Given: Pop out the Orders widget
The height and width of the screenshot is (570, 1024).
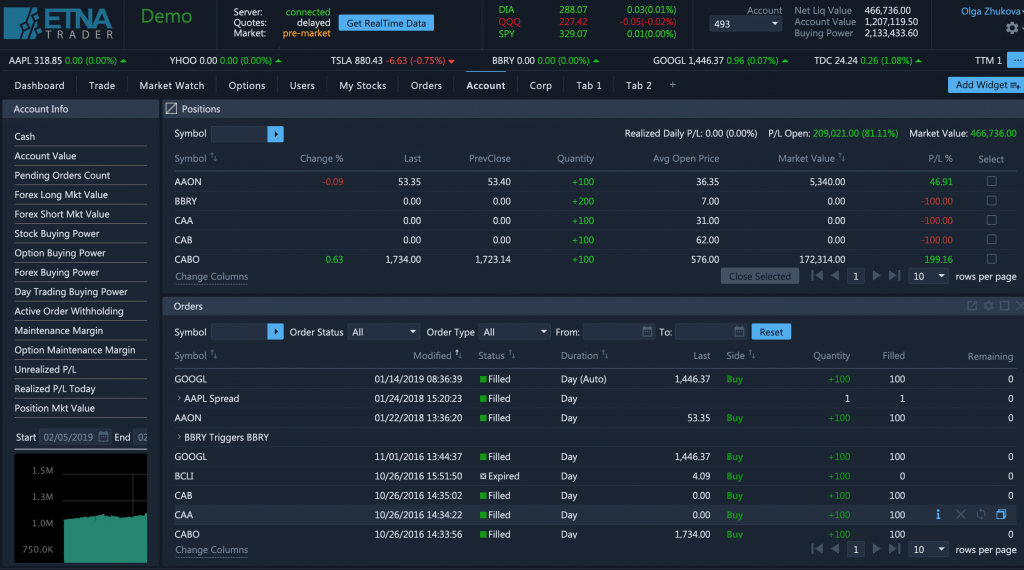Looking at the screenshot, I should 972,306.
